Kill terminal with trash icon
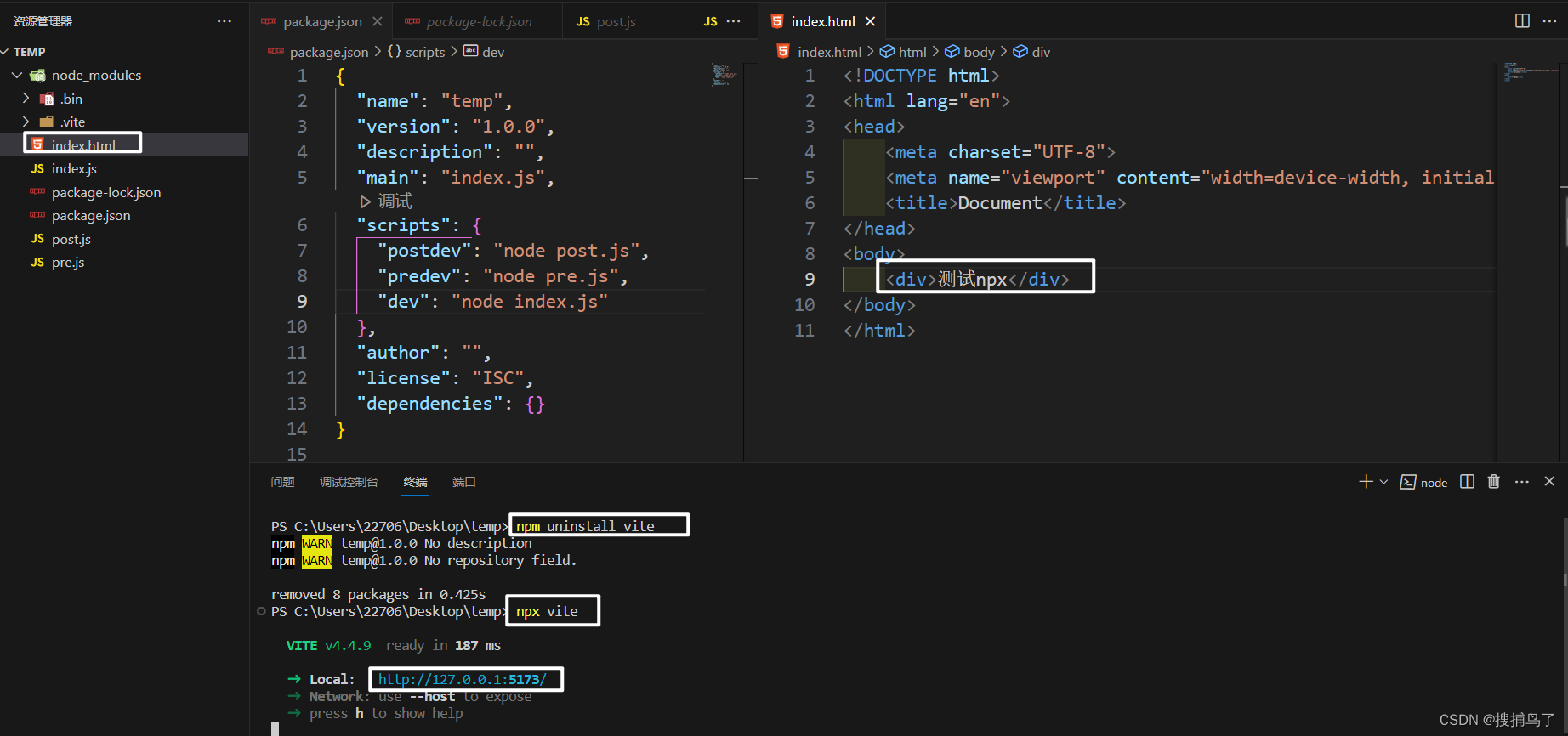Screen dimensions: 1568x736 click(1494, 482)
